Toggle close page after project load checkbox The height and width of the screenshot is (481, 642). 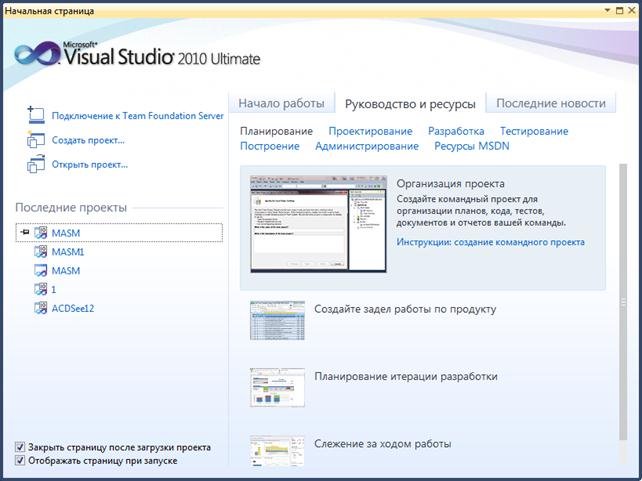click(20, 447)
